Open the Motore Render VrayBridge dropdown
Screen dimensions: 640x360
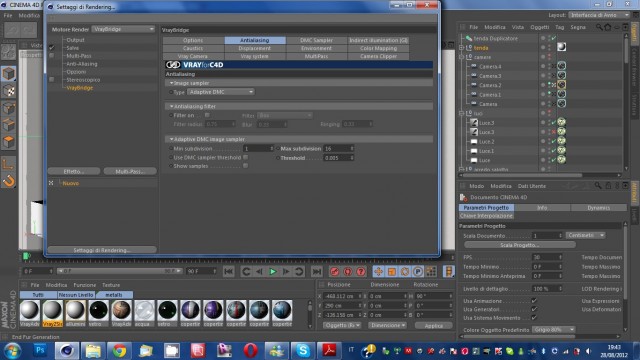(x=123, y=29)
